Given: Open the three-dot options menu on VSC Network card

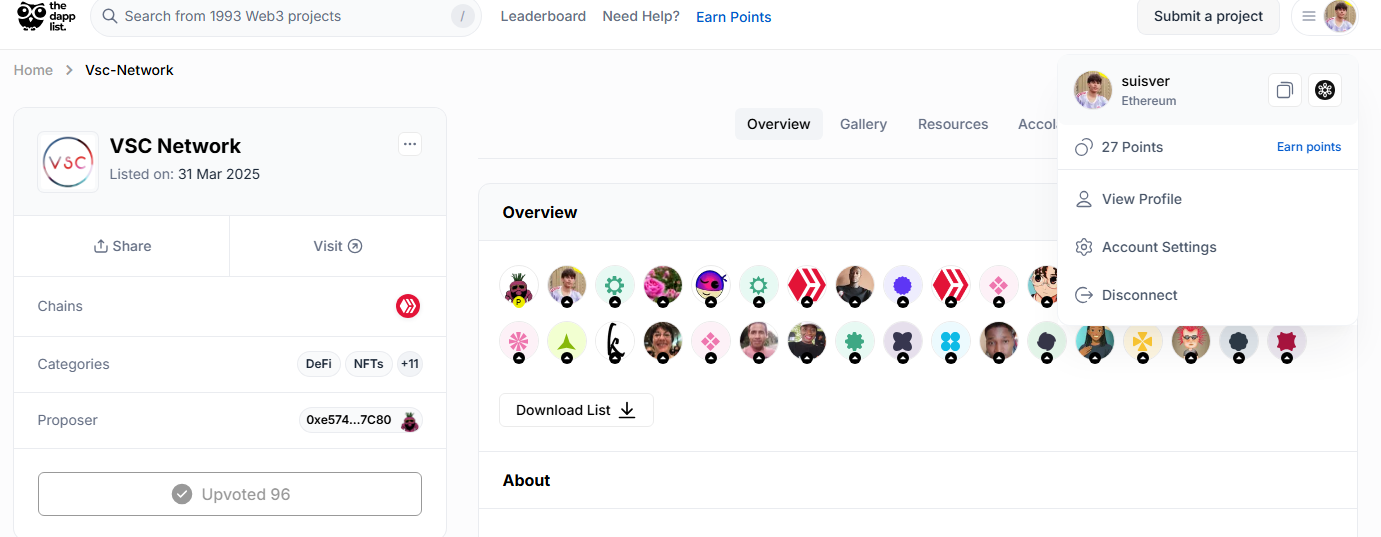Looking at the screenshot, I should click(410, 144).
